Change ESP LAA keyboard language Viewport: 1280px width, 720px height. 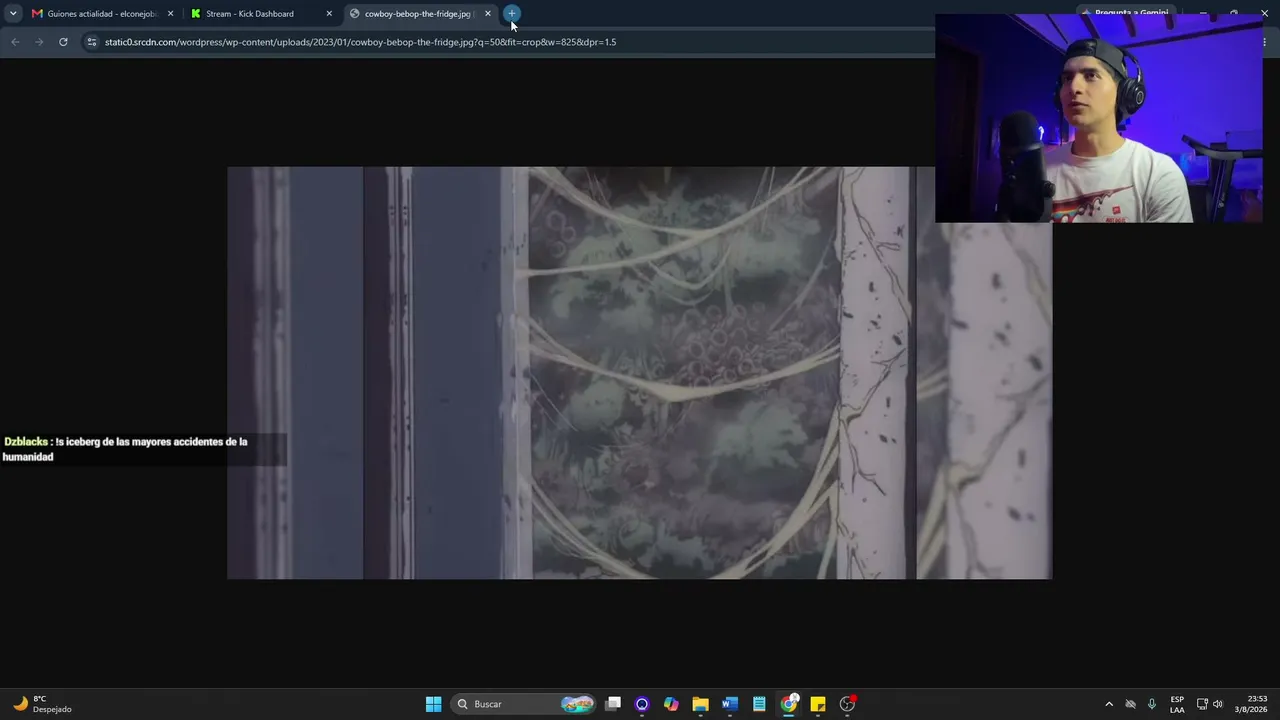[x=1177, y=704]
